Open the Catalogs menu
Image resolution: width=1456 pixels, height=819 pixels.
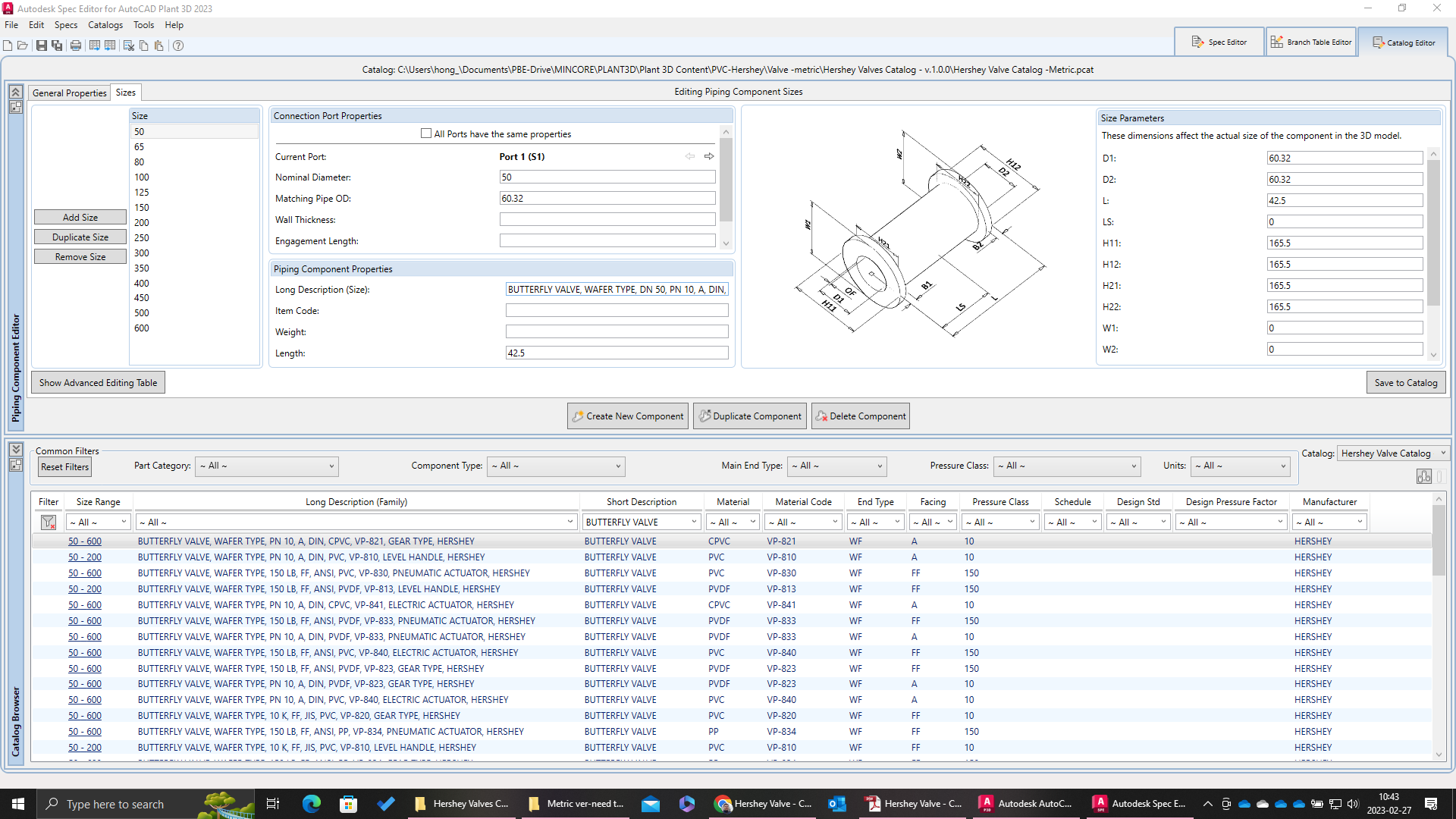coord(105,25)
